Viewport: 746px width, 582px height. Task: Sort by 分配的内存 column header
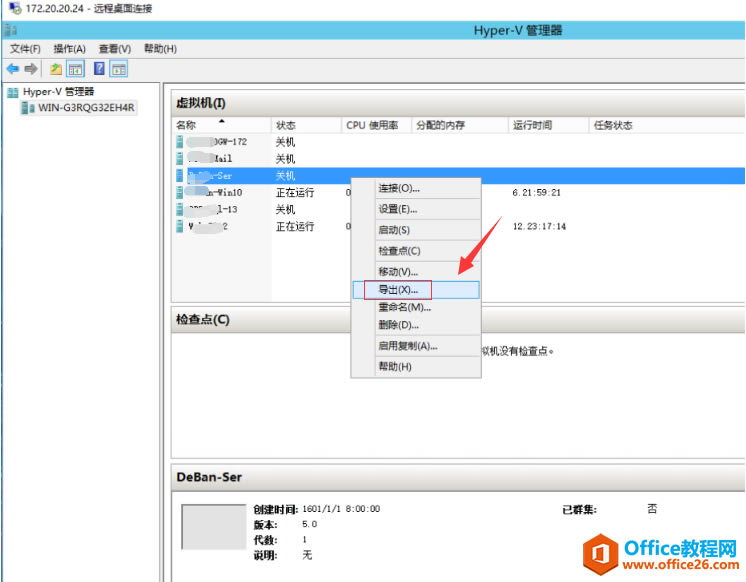460,125
